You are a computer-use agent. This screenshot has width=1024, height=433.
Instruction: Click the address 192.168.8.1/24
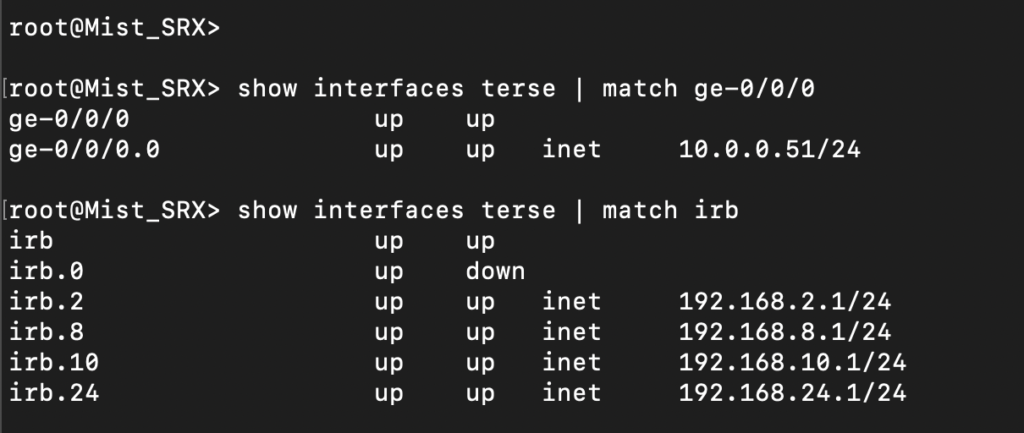pos(784,331)
